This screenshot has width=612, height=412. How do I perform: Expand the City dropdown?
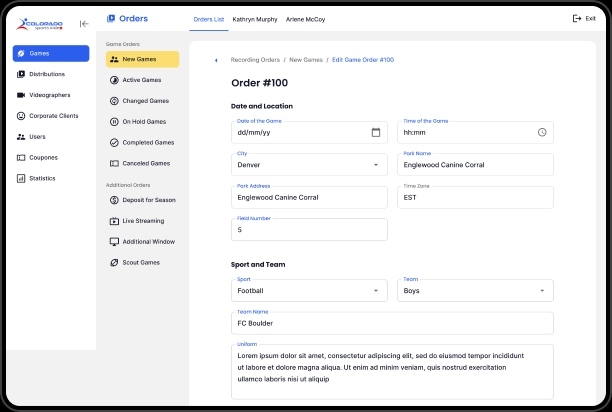(x=376, y=165)
